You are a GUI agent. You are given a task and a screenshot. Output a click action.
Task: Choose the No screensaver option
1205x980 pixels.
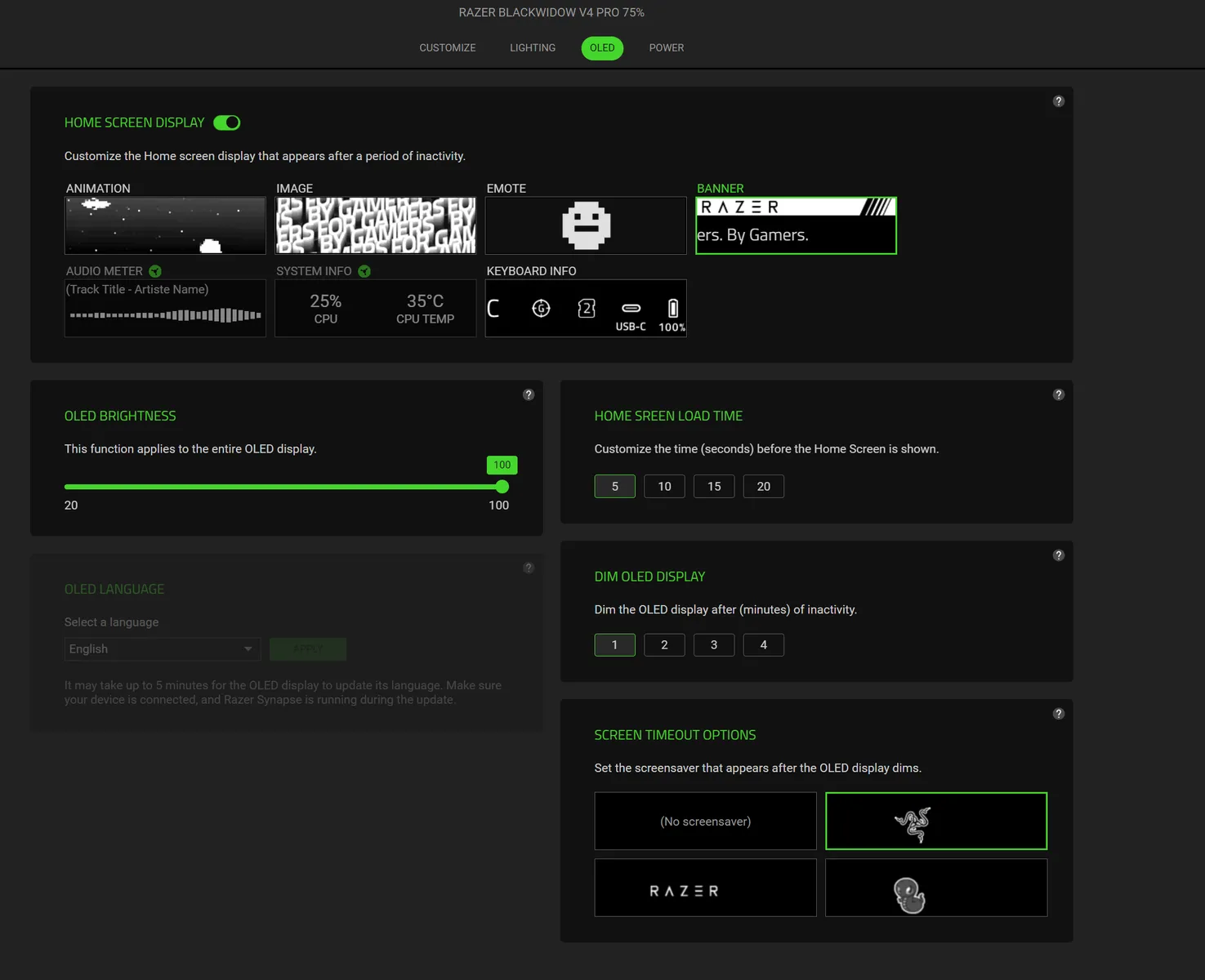click(x=705, y=821)
